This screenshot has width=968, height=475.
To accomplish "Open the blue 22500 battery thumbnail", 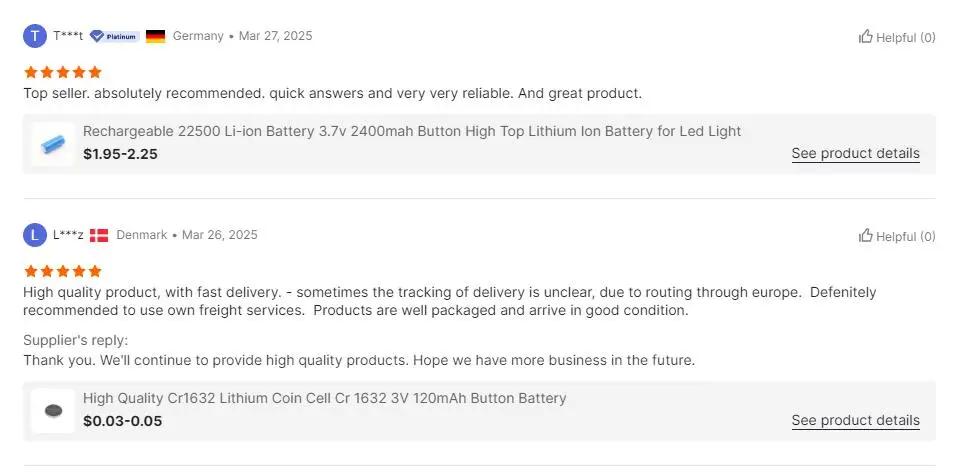I will pyautogui.click(x=52, y=144).
